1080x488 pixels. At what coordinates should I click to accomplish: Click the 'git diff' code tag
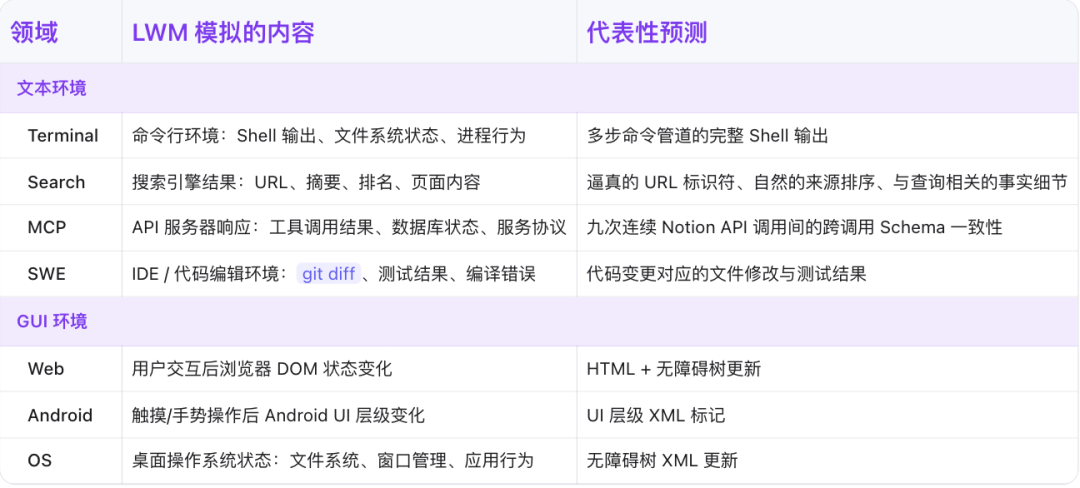[x=329, y=274]
